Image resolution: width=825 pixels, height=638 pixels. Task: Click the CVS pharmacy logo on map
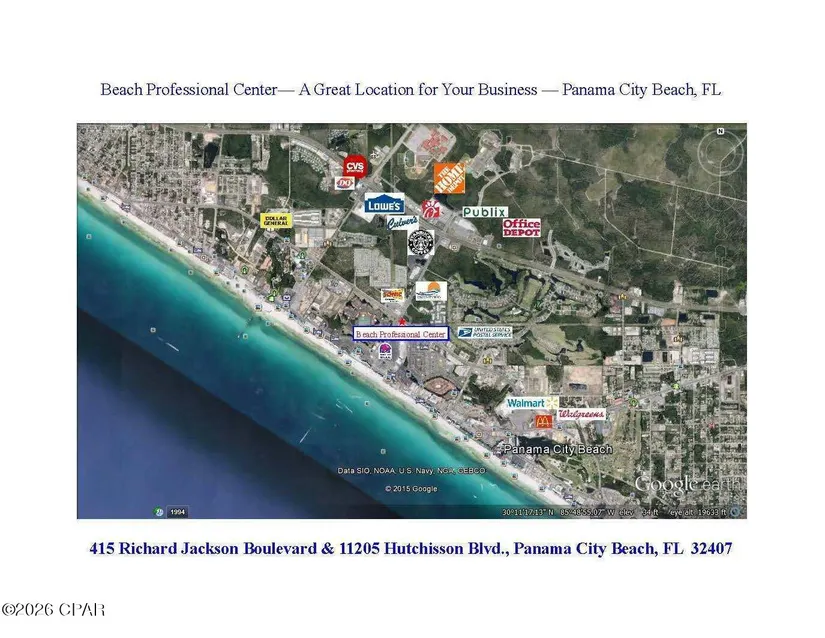pyautogui.click(x=354, y=166)
